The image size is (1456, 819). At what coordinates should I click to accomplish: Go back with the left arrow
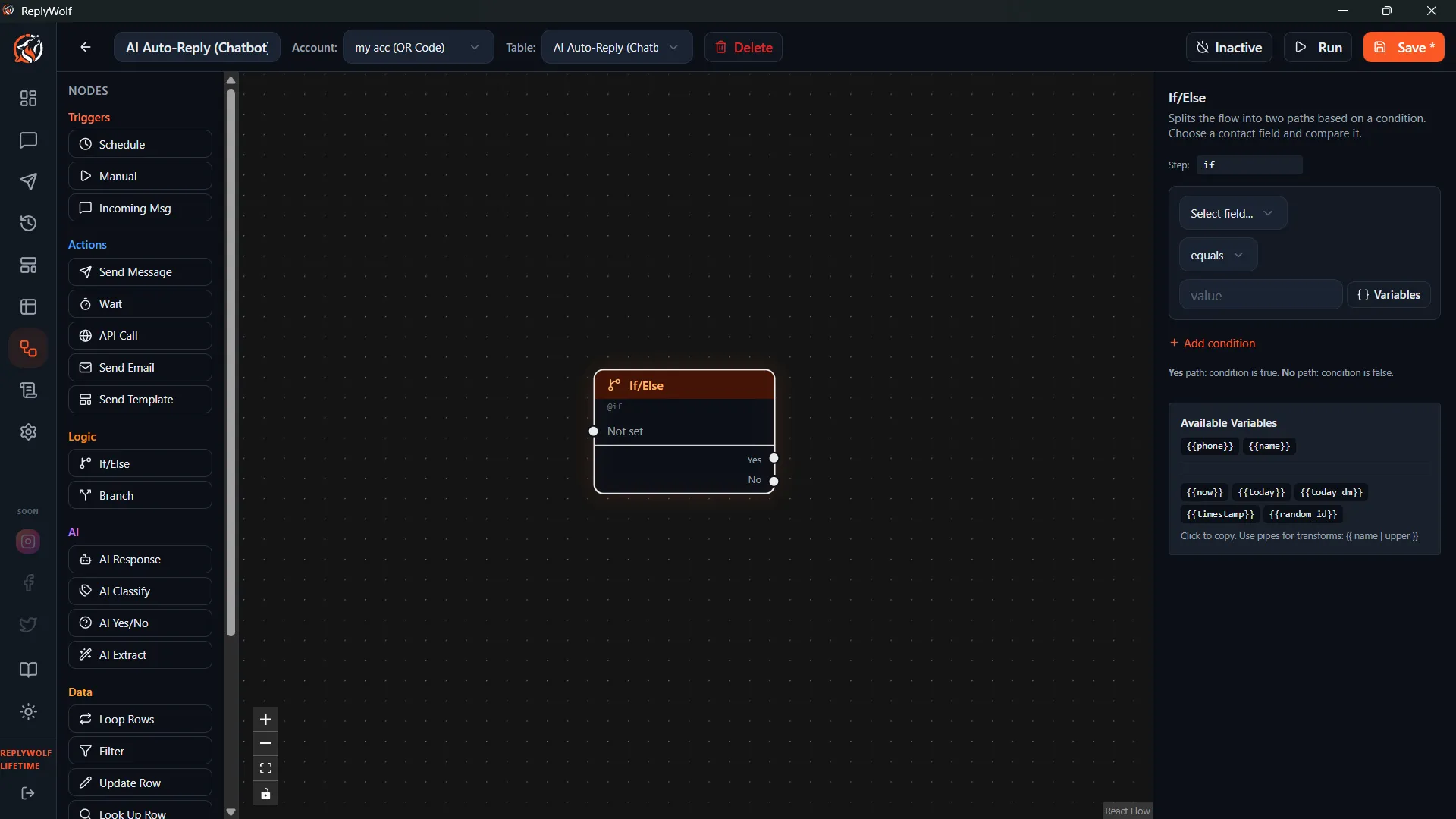86,47
